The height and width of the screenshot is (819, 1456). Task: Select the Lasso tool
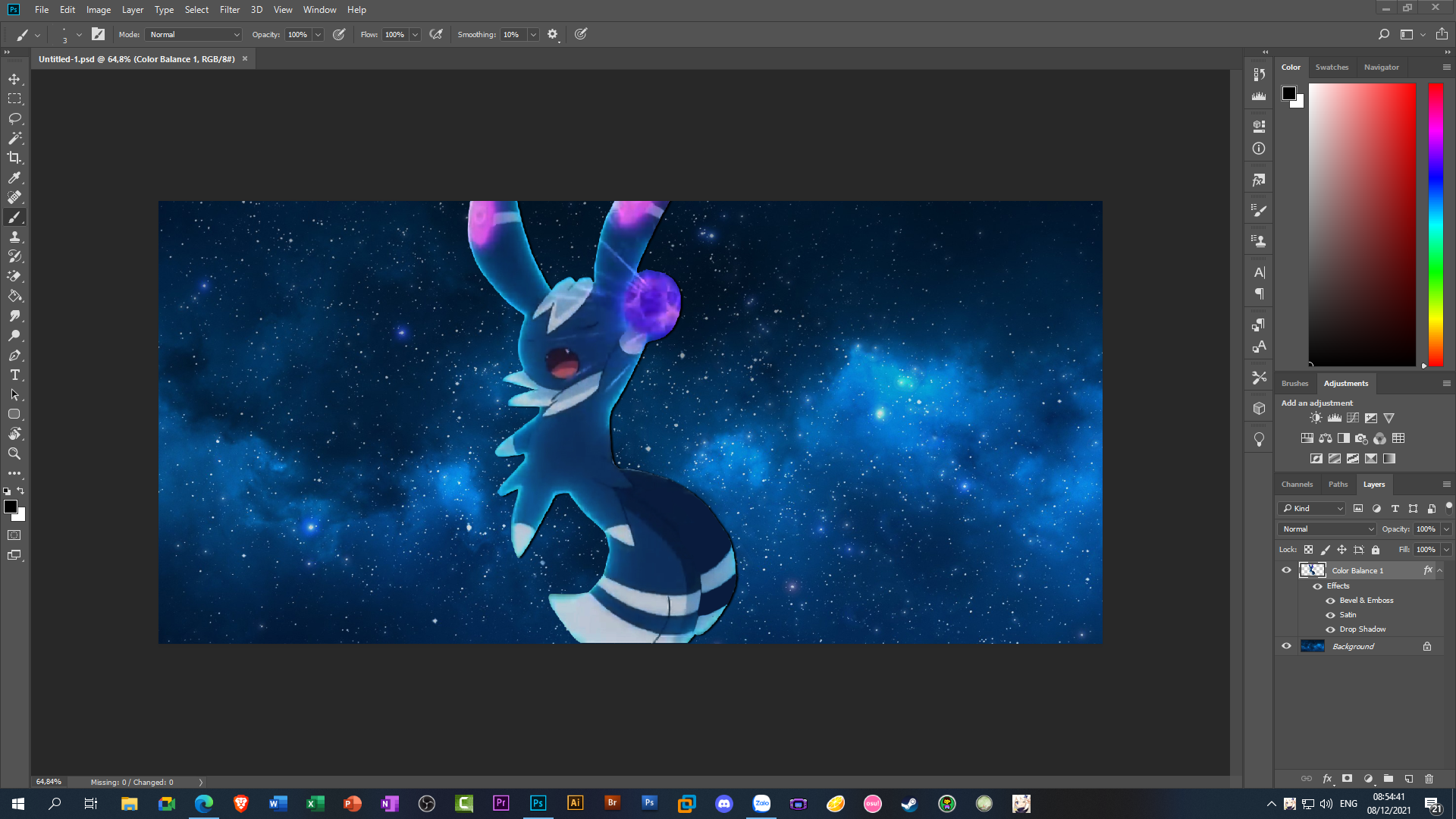click(x=14, y=118)
